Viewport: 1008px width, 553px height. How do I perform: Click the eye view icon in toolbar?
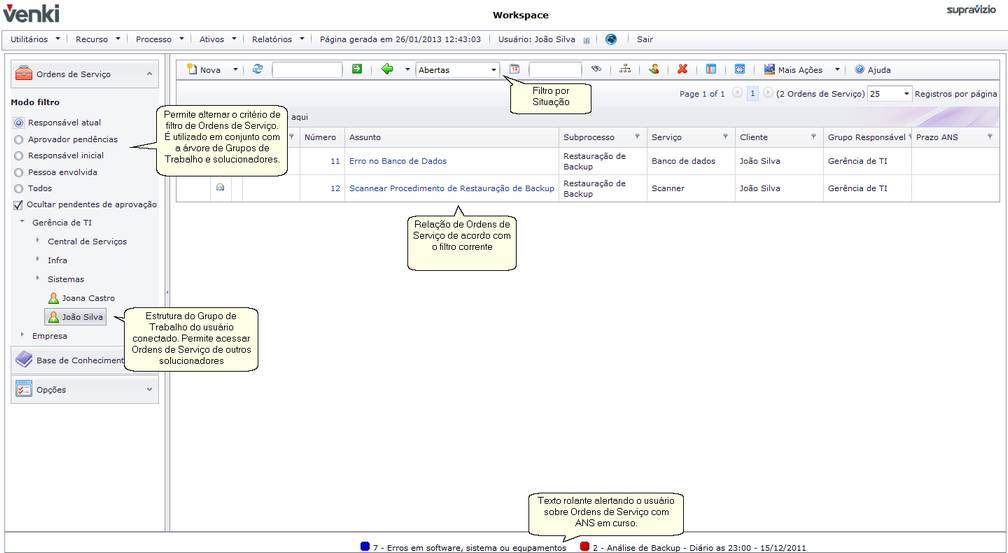[596, 69]
